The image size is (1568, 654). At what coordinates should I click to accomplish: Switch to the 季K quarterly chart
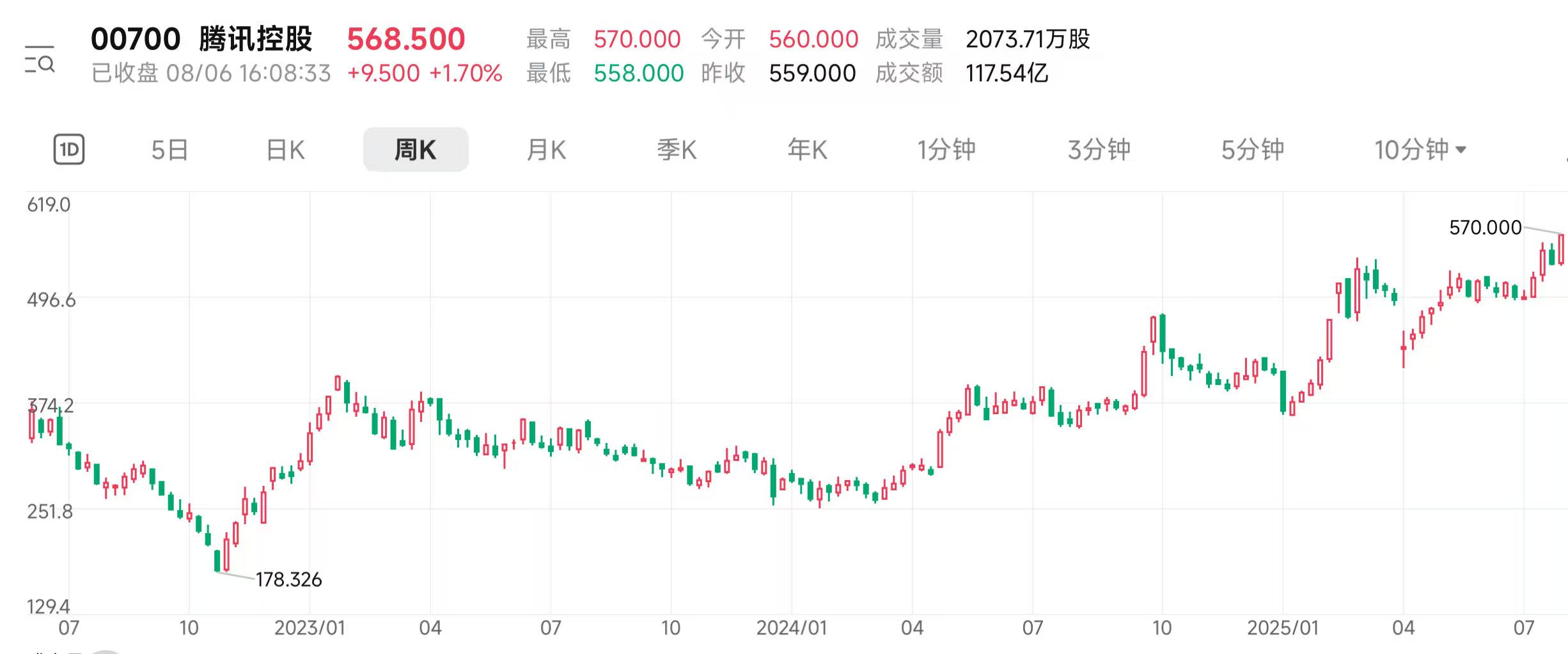[677, 150]
